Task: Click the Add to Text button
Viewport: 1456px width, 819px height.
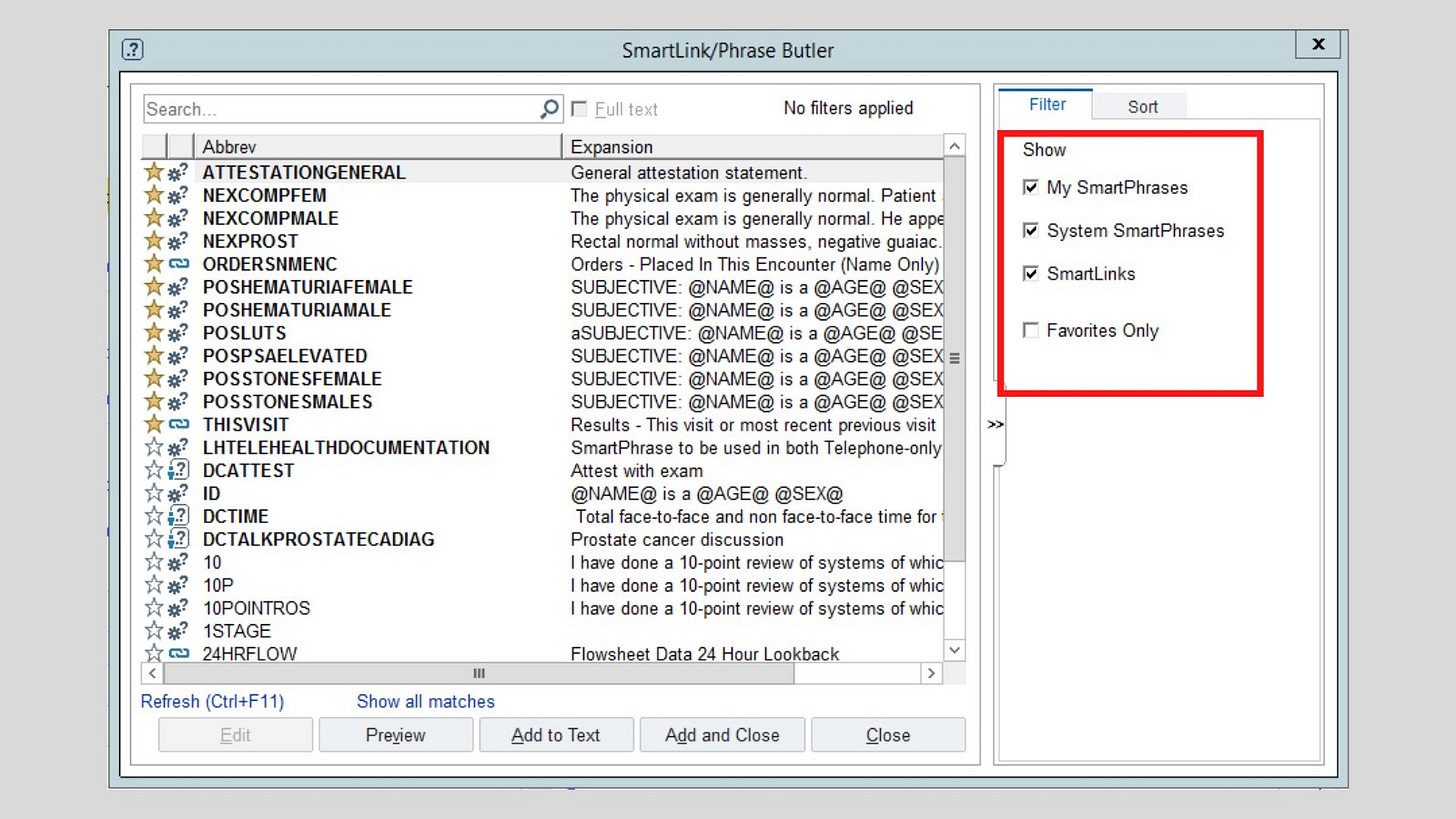Action: pos(556,735)
